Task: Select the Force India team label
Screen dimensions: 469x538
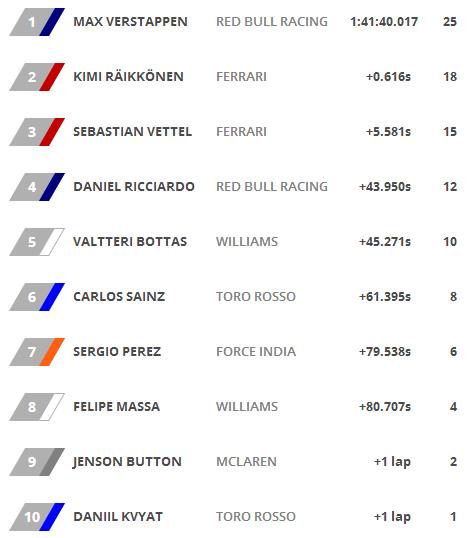Action: pos(256,352)
